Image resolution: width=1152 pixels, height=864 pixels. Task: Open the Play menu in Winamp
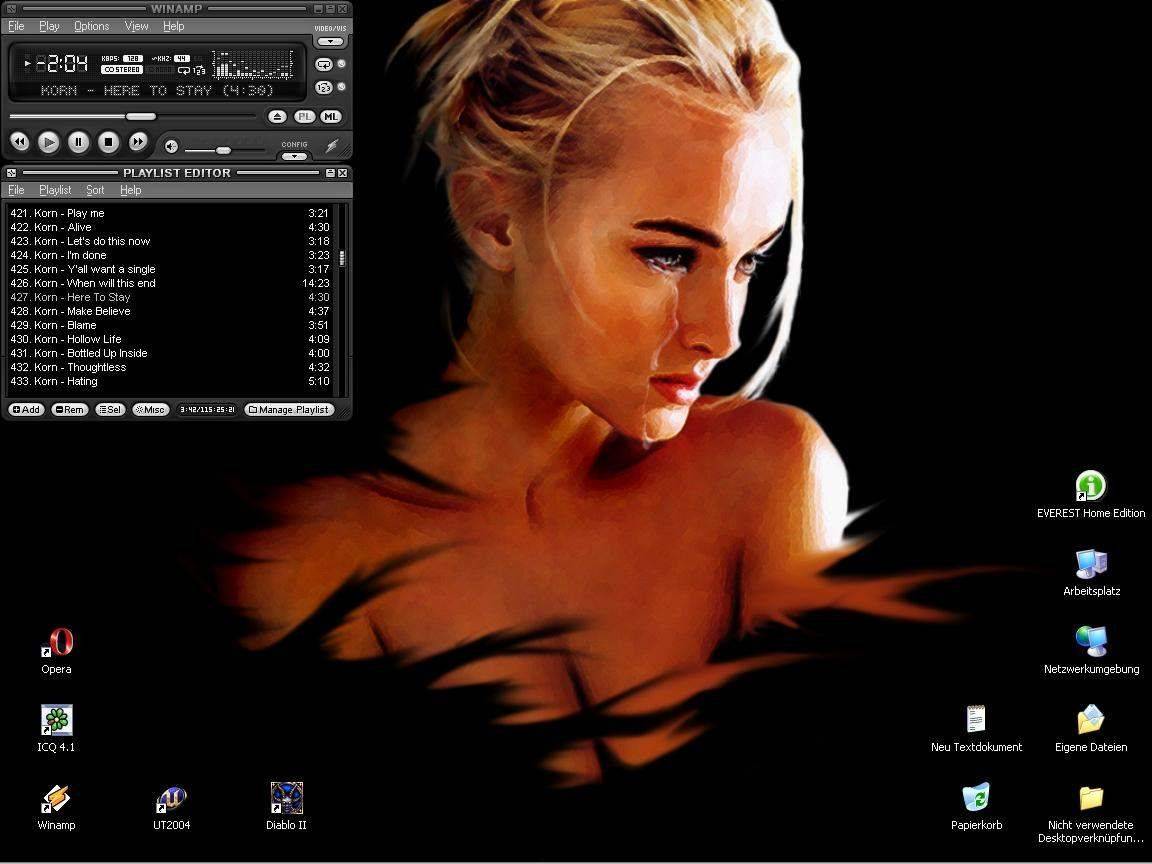point(49,26)
